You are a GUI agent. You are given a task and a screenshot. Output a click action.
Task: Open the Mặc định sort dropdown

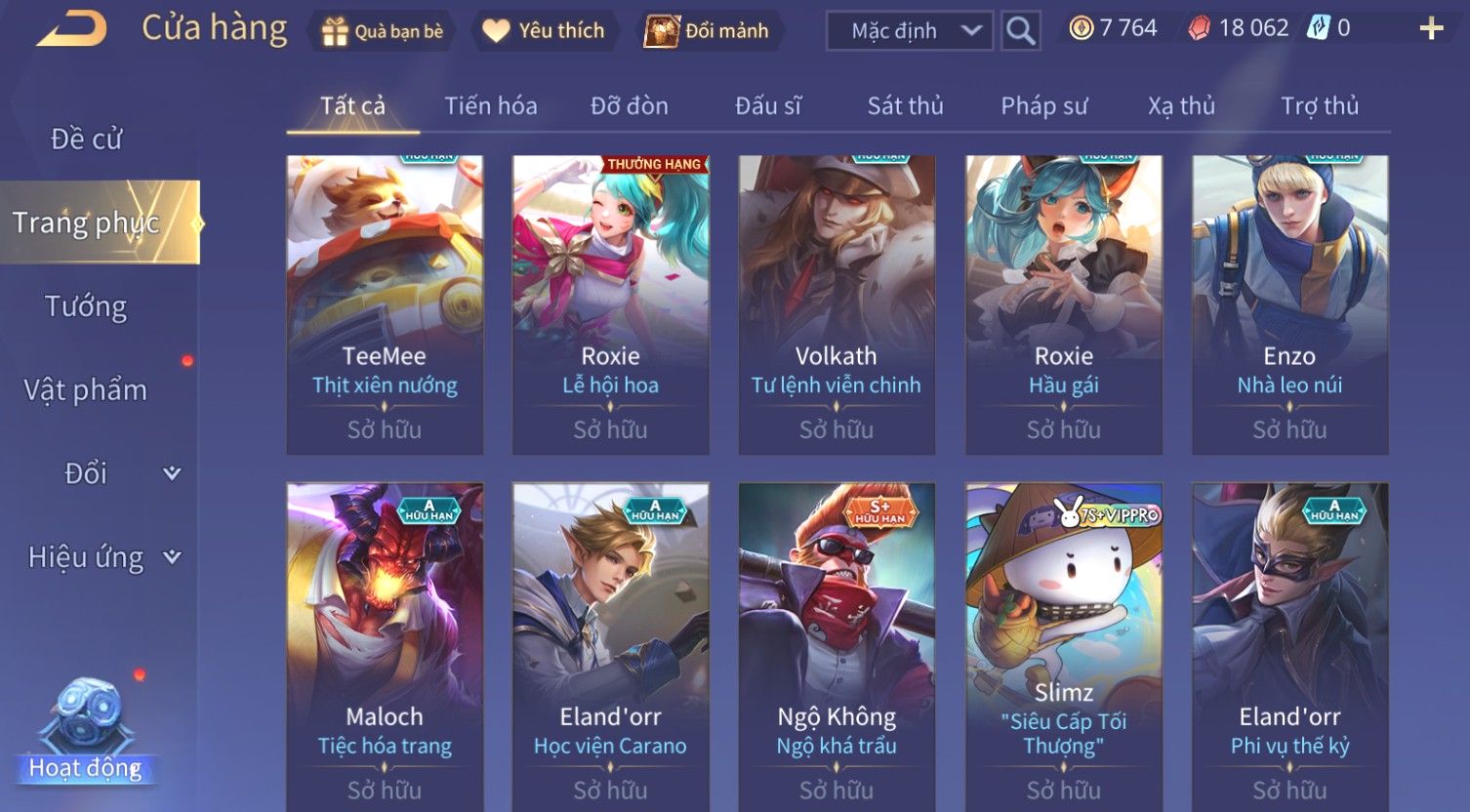[x=910, y=31]
